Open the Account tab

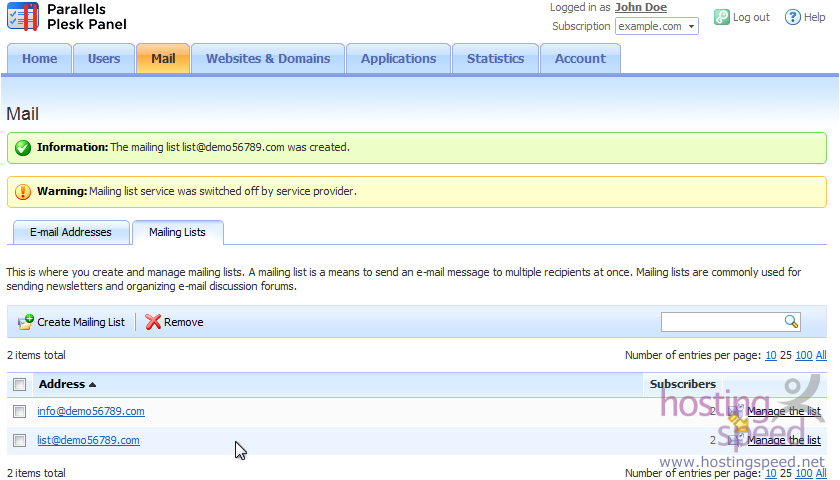coord(580,58)
